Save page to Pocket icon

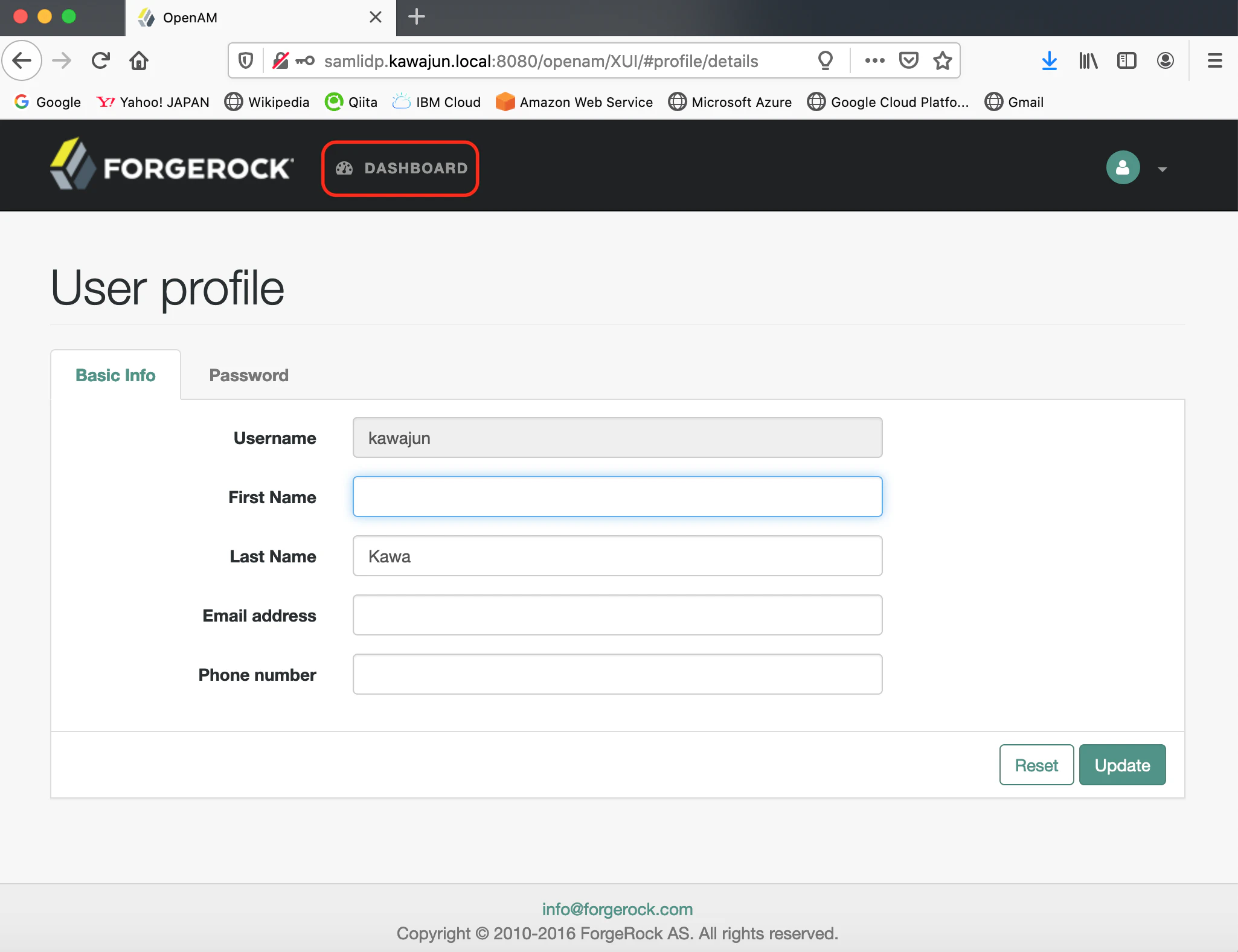[x=908, y=60]
